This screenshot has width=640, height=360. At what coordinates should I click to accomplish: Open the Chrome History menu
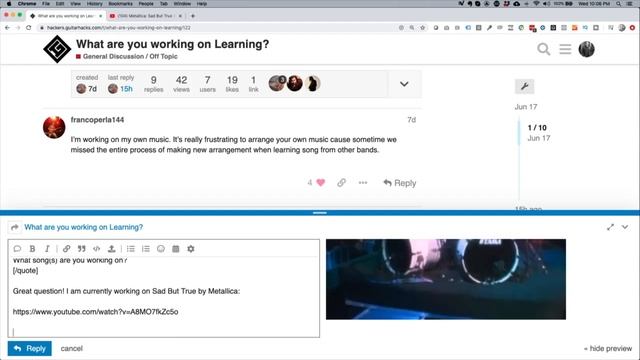[x=94, y=4]
